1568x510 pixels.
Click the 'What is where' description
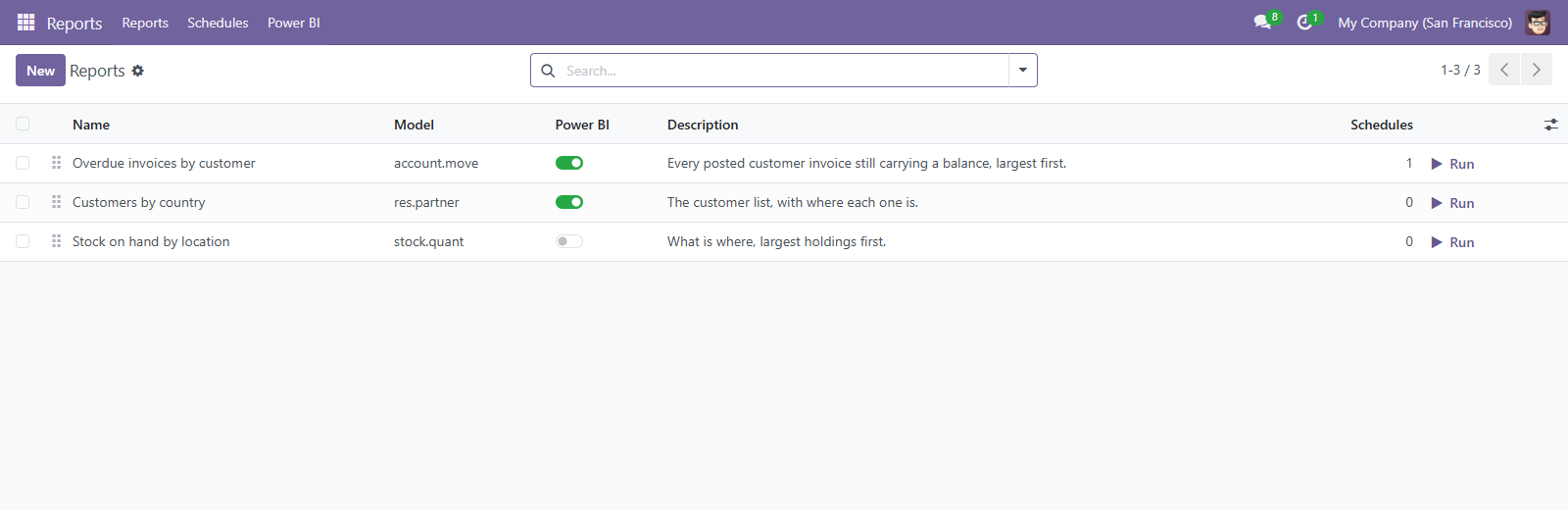[776, 241]
